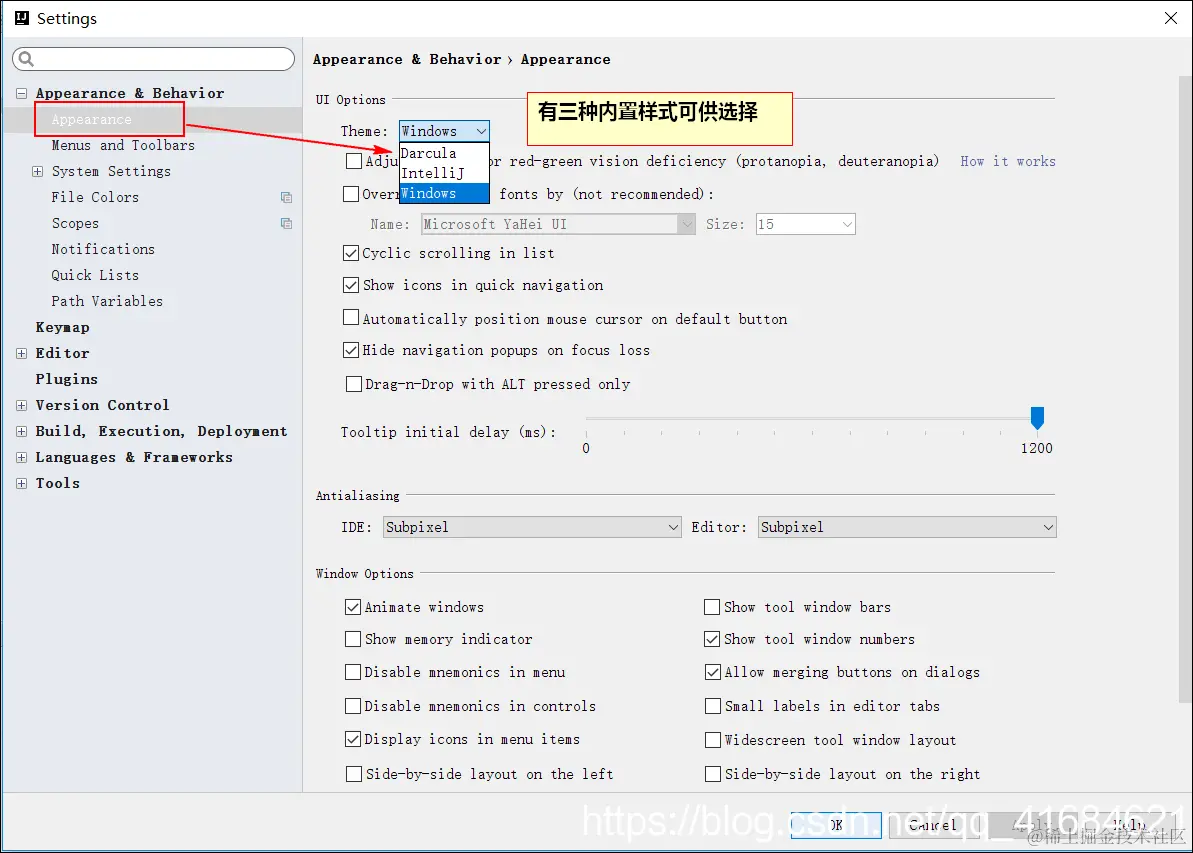Image resolution: width=1193 pixels, height=853 pixels.
Task: Choose Darcula from theme list
Action: coord(444,153)
